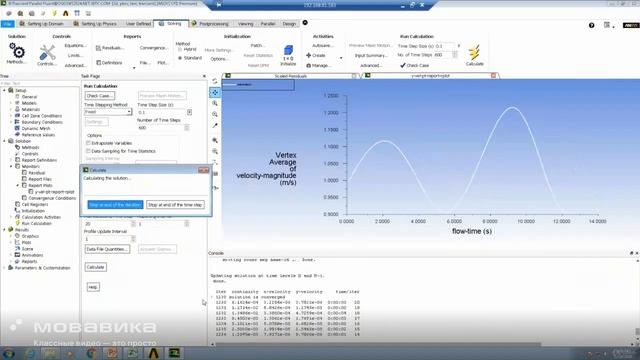Select Run Calculation in tree
The height and width of the screenshot is (360, 640).
click(37, 223)
